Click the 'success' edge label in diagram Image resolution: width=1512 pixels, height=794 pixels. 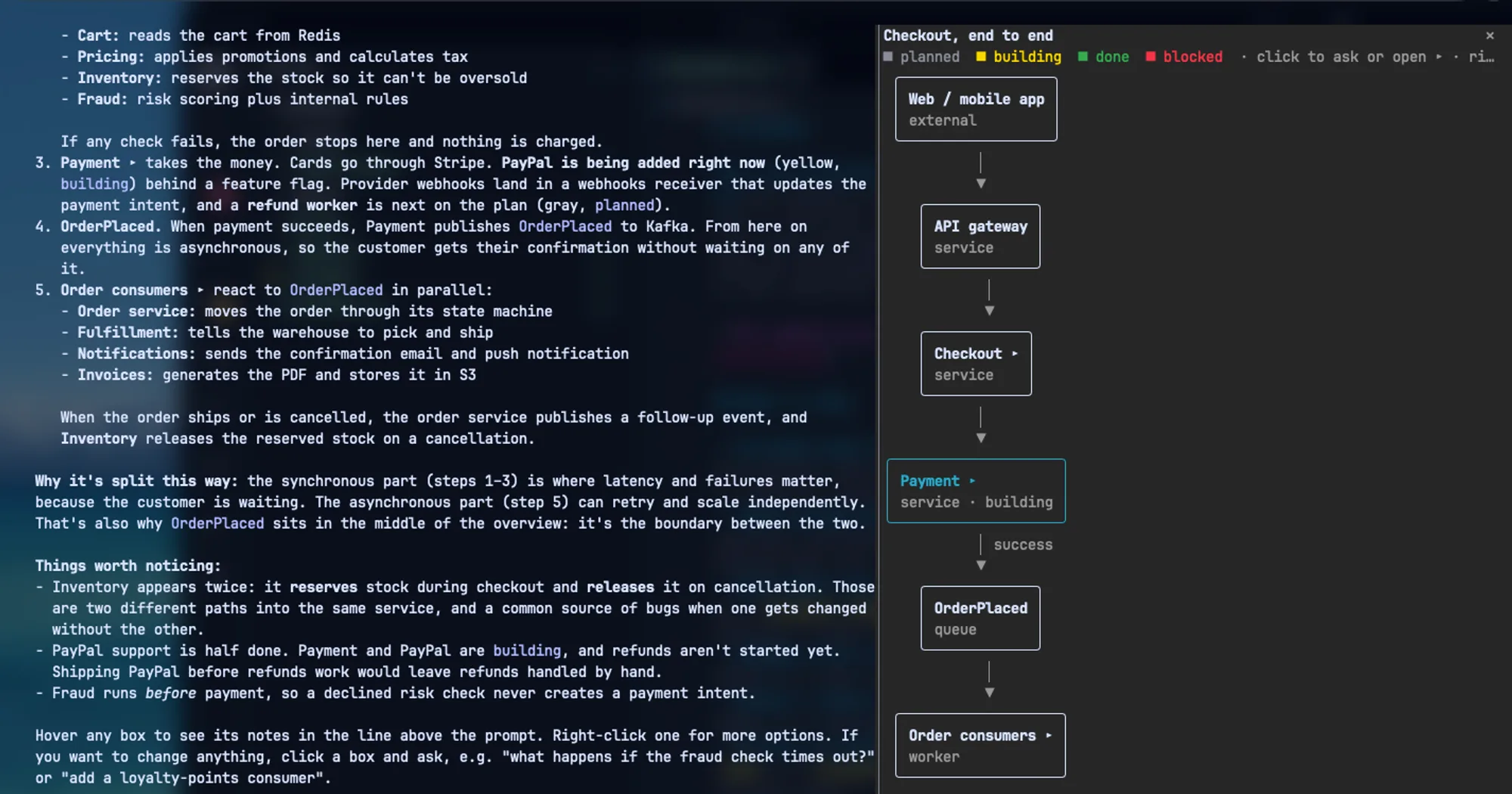click(1023, 544)
